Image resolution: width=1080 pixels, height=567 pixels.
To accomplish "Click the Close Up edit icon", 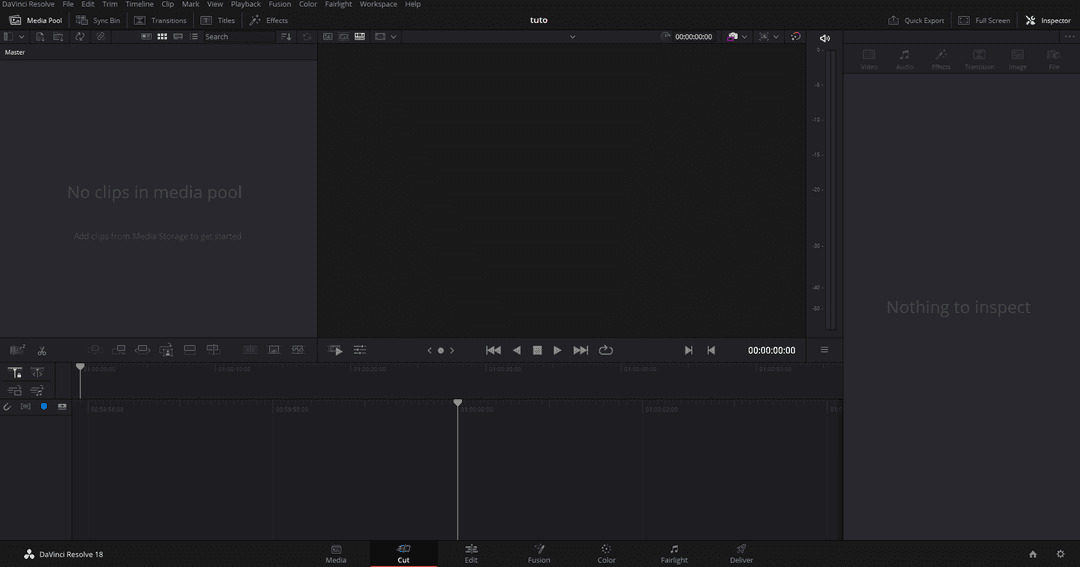I will [x=166, y=350].
